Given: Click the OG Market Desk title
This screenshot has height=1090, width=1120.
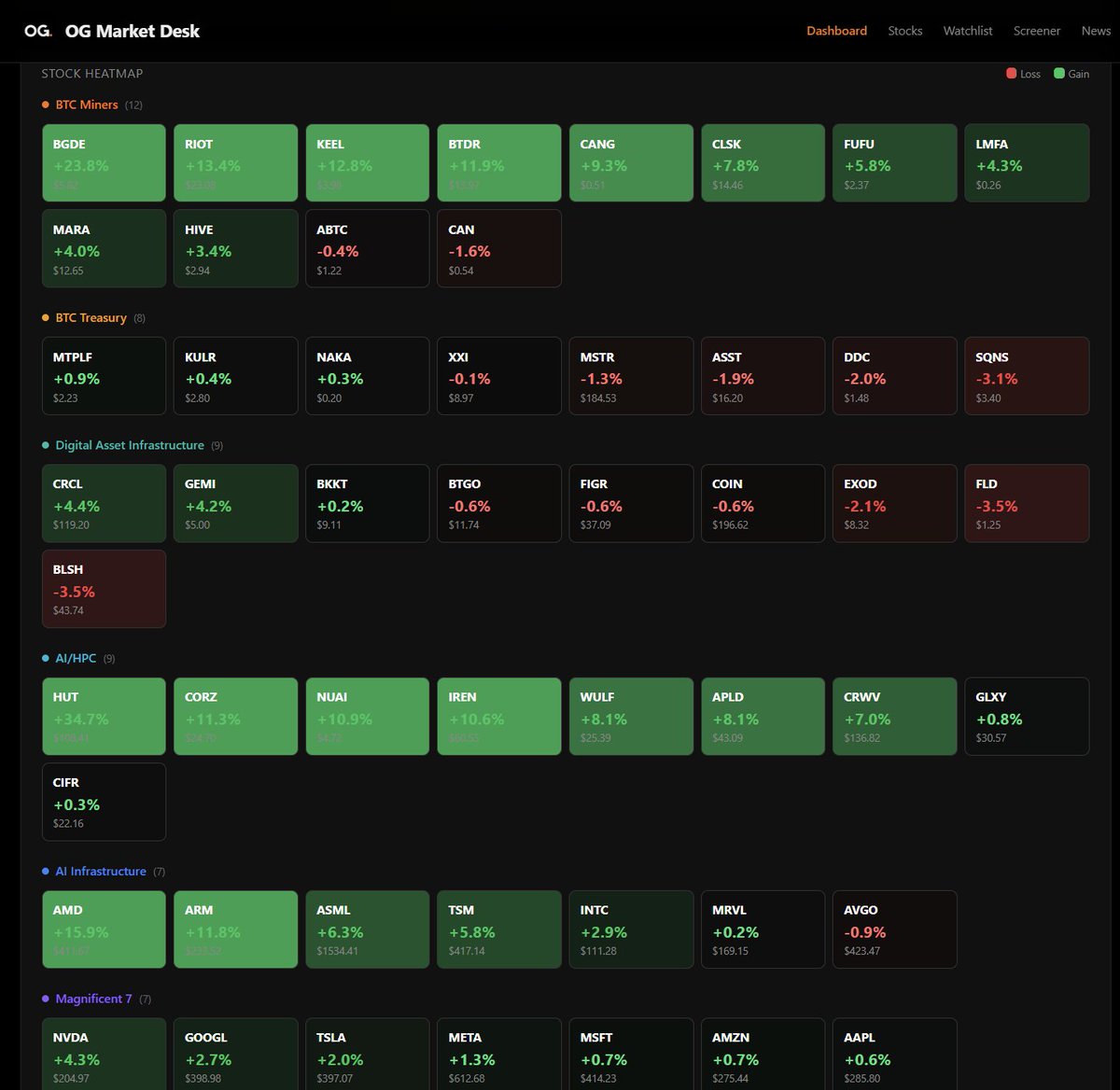Looking at the screenshot, I should click(x=133, y=31).
